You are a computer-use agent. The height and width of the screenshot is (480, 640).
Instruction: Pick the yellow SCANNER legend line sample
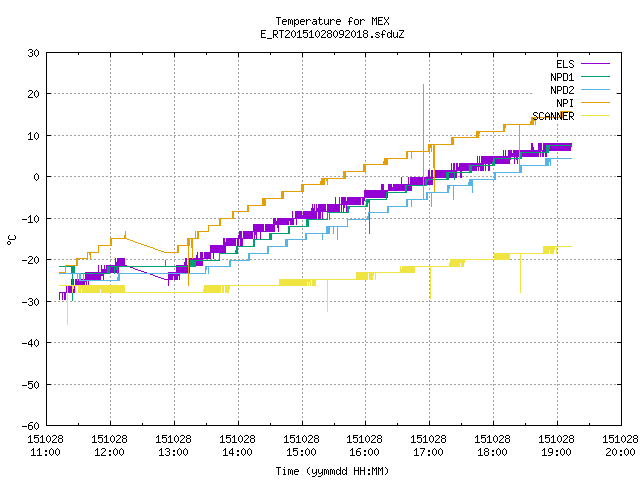point(595,116)
